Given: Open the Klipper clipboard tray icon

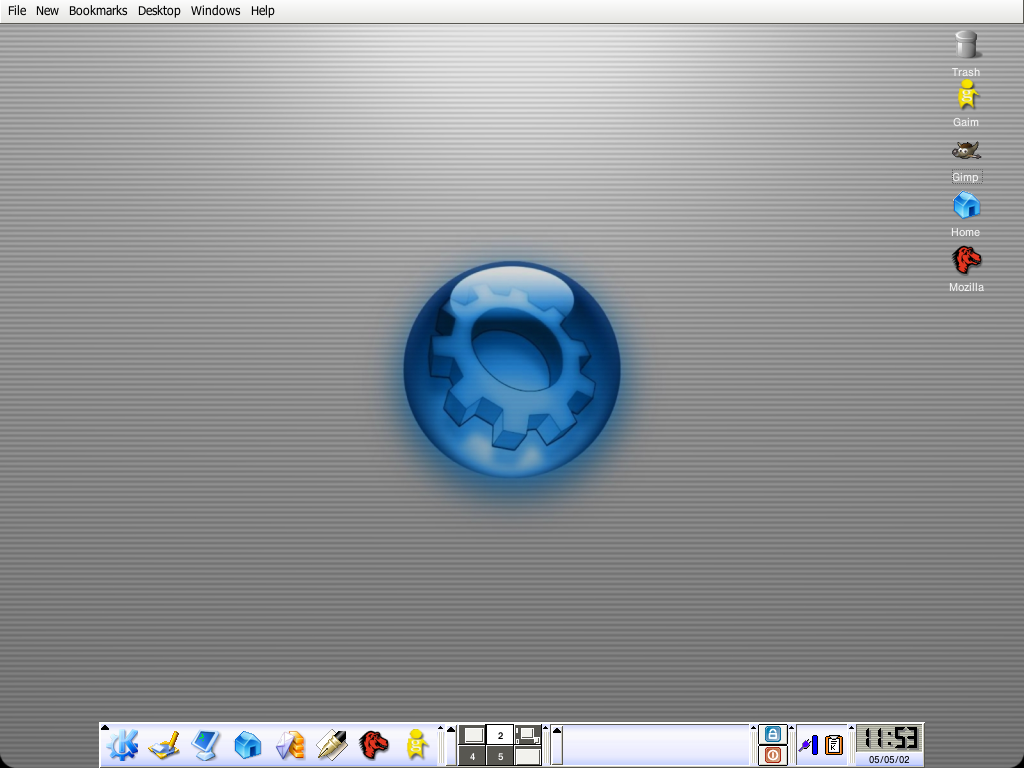Looking at the screenshot, I should point(834,745).
